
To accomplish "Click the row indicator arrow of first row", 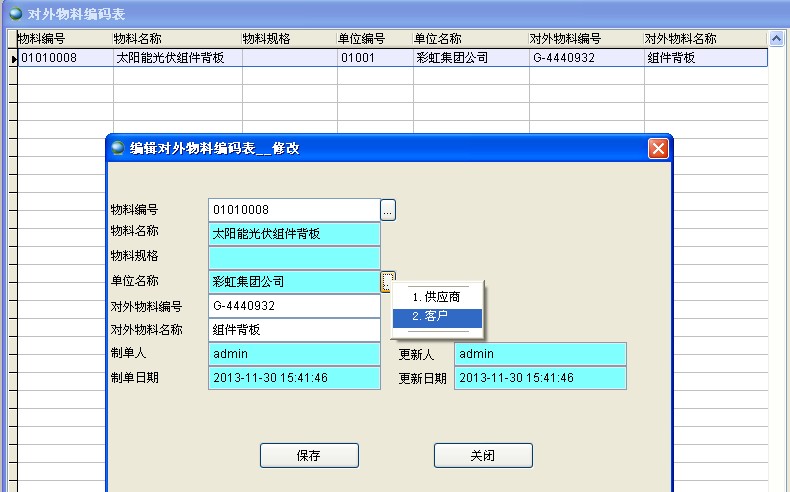I will [13, 59].
